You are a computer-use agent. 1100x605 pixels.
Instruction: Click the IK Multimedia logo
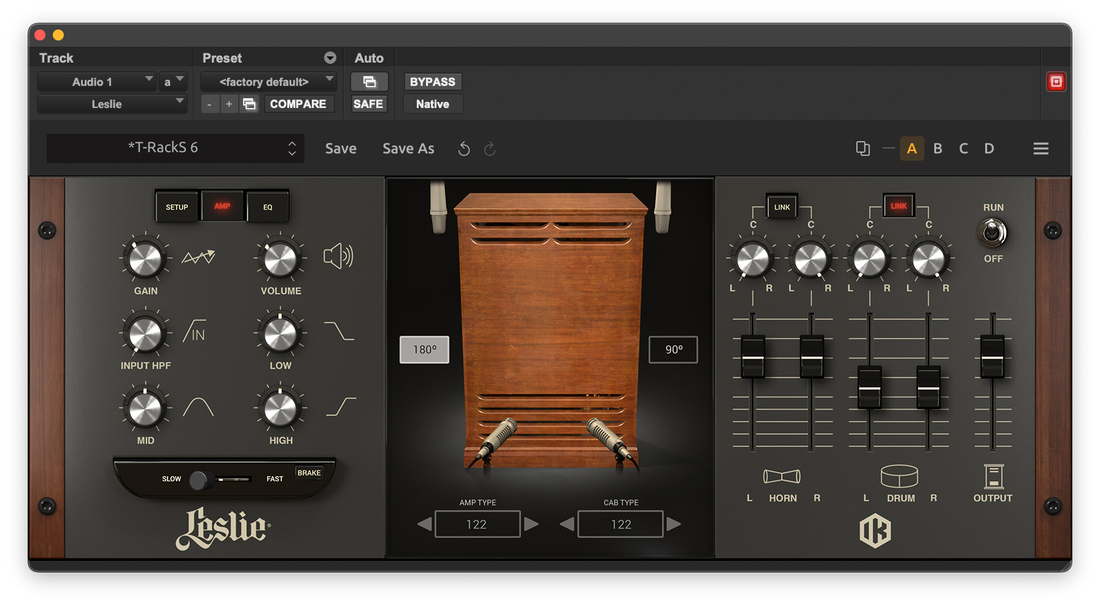coord(875,531)
